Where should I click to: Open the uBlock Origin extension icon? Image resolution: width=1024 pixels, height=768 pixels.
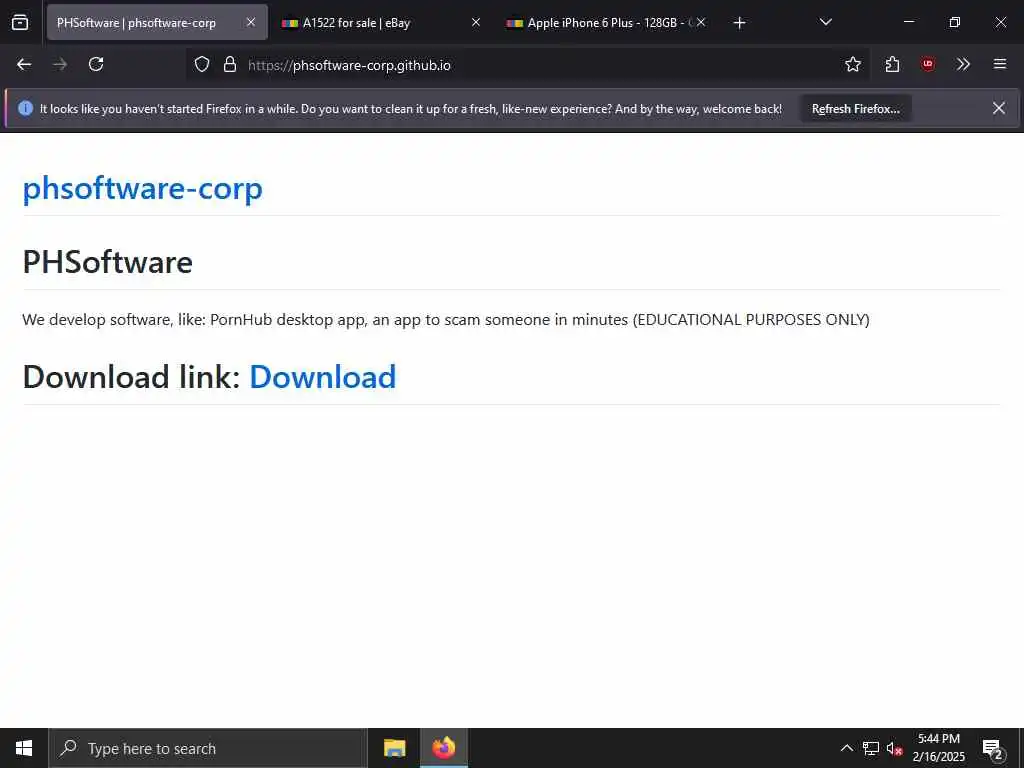[x=928, y=64]
